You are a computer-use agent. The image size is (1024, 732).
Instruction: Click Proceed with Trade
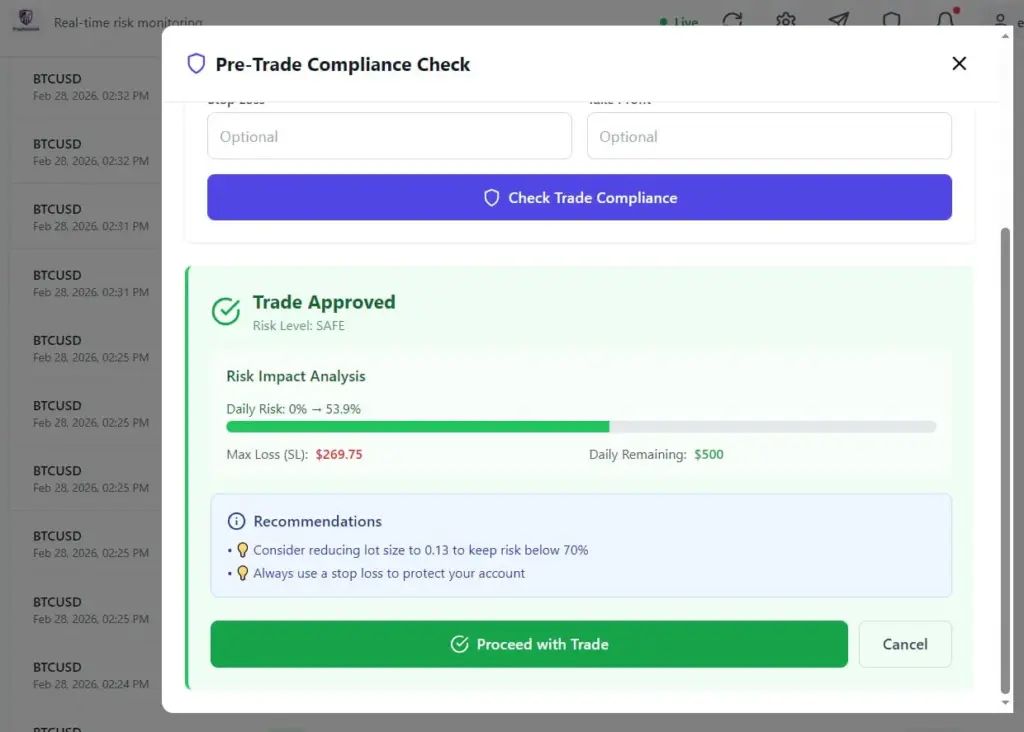point(528,644)
